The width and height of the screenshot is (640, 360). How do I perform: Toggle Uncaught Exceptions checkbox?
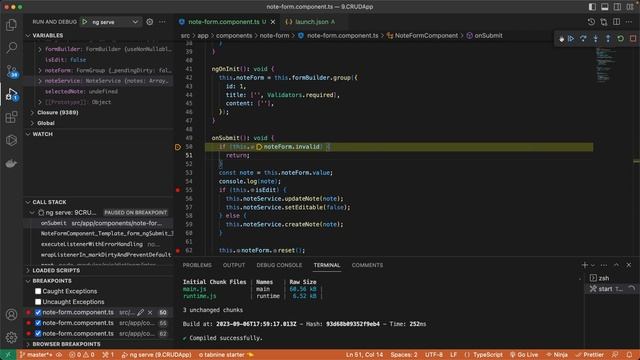(38, 302)
